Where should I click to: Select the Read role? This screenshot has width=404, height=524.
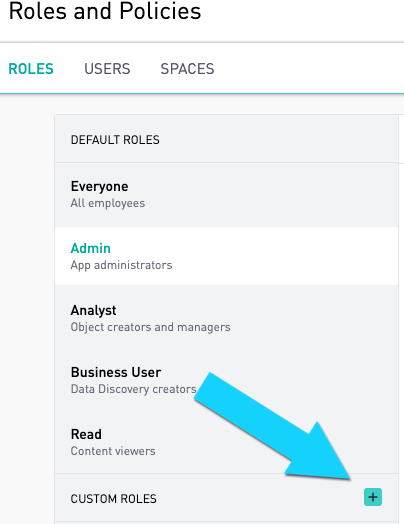pyautogui.click(x=226, y=442)
